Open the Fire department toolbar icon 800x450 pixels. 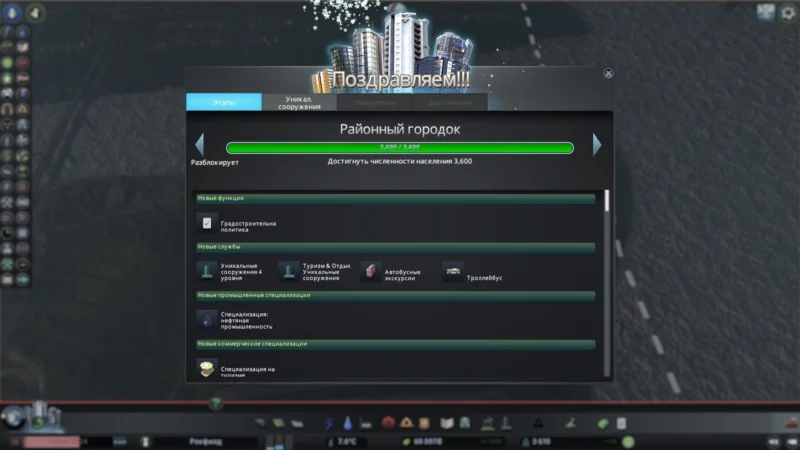[406, 423]
